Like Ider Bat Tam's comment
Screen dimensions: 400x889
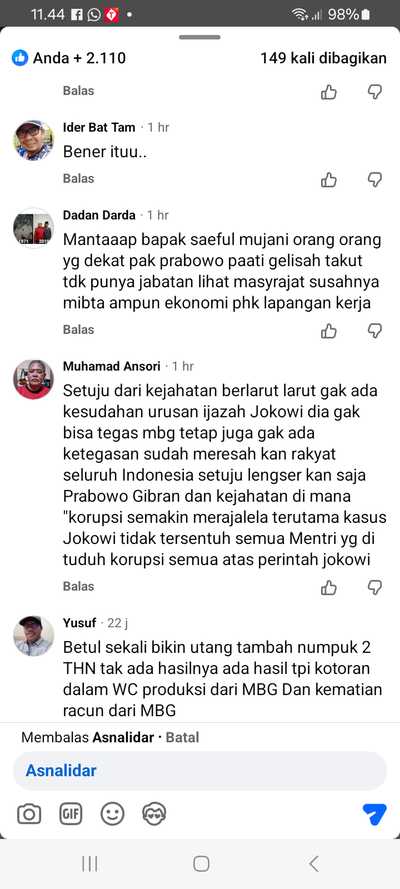click(329, 180)
